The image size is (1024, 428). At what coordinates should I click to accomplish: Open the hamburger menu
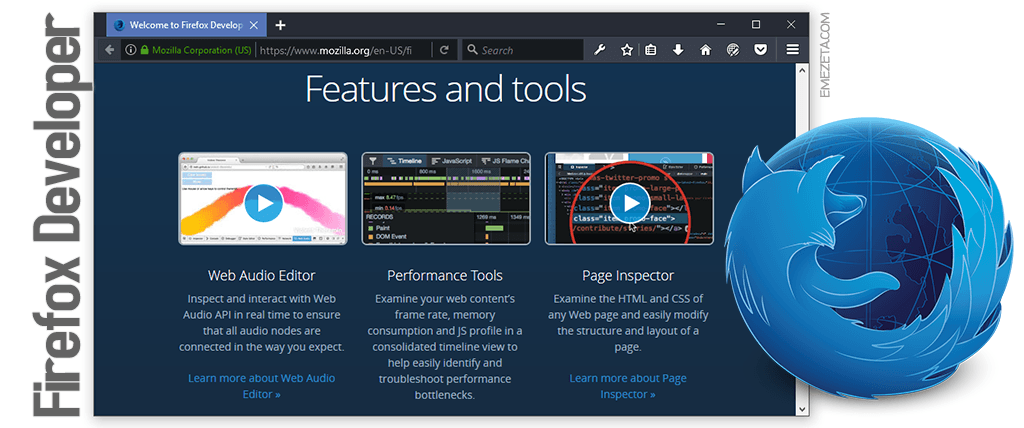point(793,50)
